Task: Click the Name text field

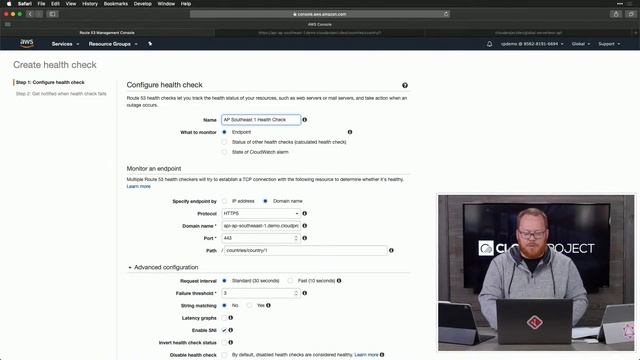Action: 261,120
